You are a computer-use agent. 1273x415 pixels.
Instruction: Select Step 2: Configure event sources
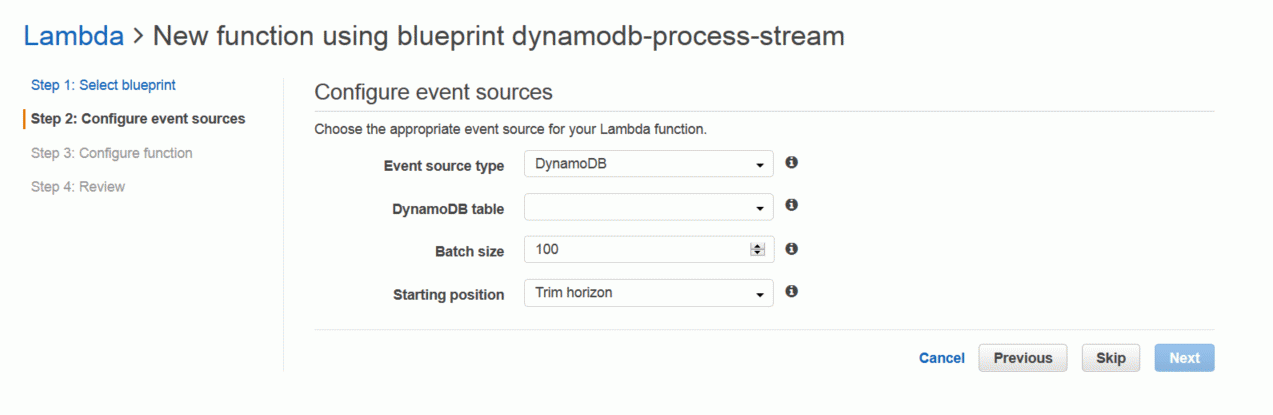click(138, 119)
